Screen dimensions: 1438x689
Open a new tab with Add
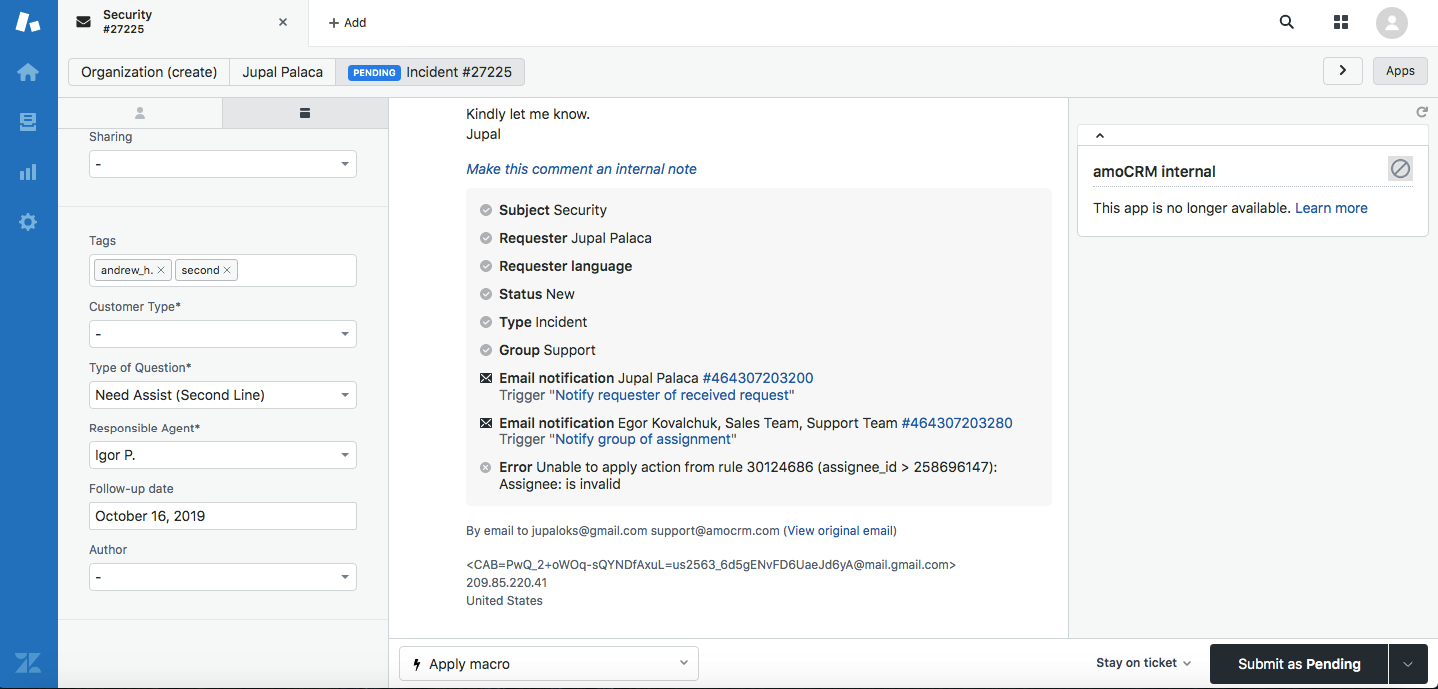[x=346, y=21]
